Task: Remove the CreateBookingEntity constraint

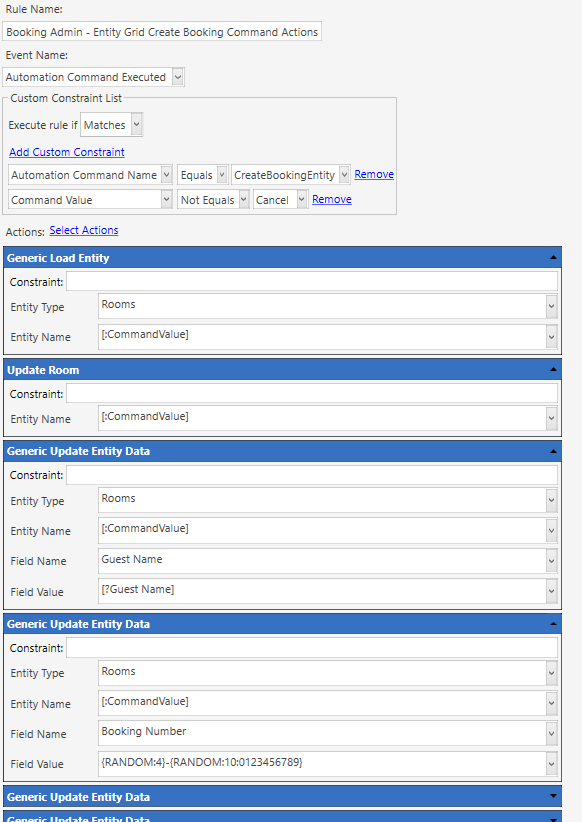Action: [x=374, y=174]
